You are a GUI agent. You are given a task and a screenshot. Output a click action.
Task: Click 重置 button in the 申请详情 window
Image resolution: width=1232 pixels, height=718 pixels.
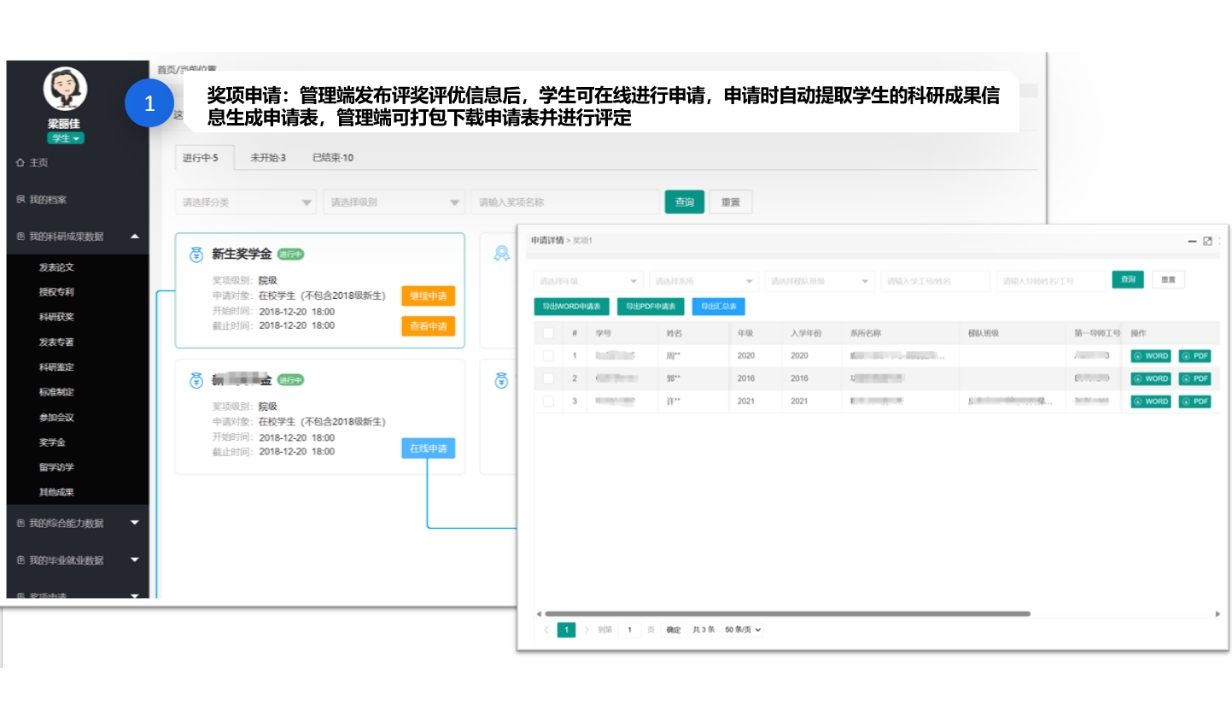(x=1168, y=280)
